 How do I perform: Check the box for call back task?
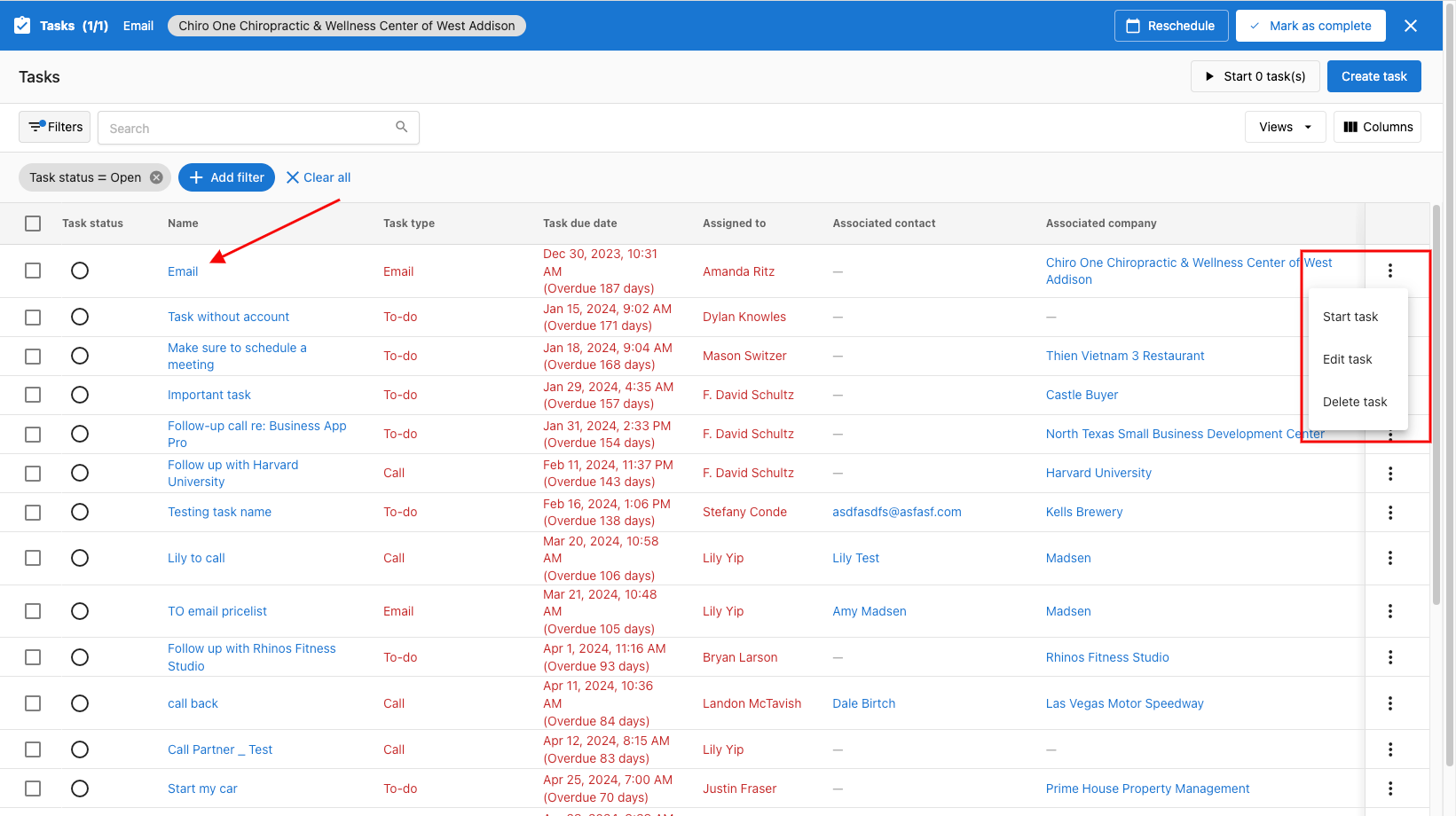[33, 703]
